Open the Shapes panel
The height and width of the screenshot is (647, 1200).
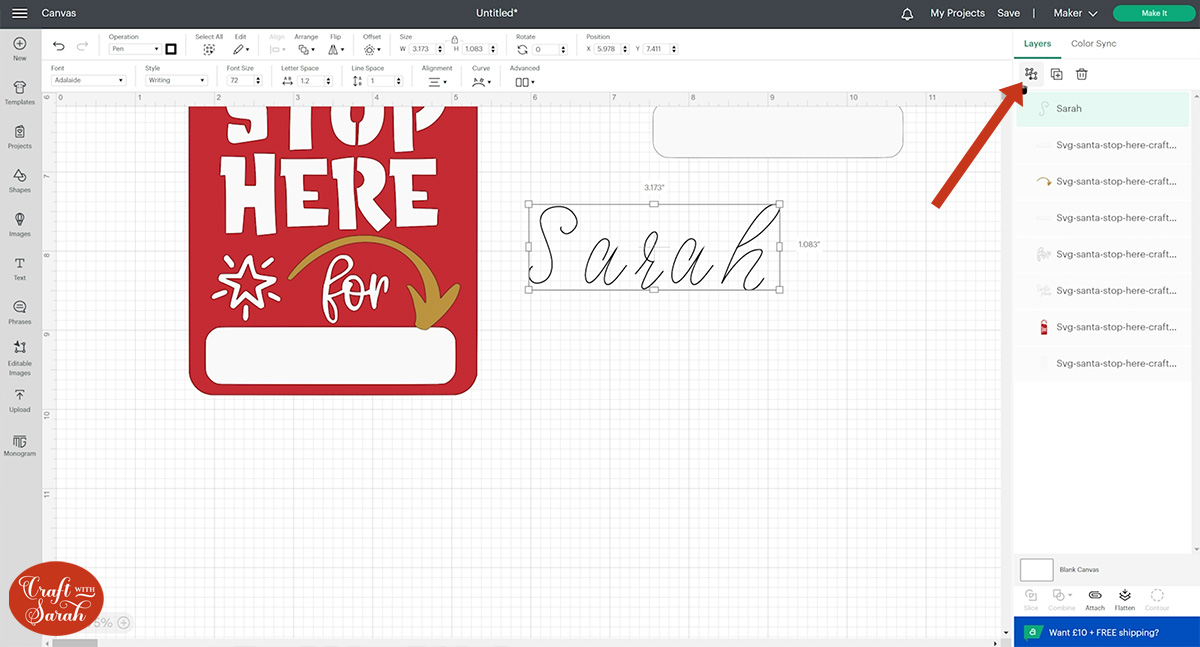[x=20, y=180]
